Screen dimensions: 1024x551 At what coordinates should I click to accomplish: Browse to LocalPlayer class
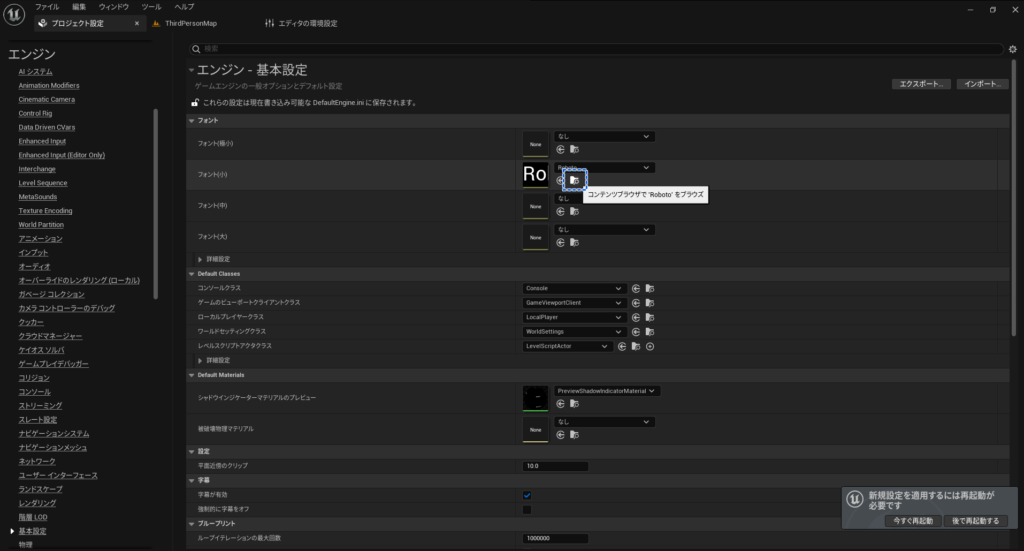[x=650, y=317]
